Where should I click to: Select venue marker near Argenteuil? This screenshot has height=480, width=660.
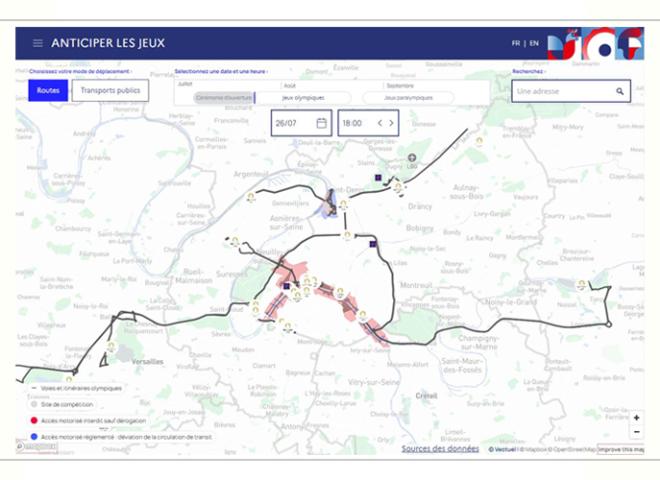tap(251, 197)
